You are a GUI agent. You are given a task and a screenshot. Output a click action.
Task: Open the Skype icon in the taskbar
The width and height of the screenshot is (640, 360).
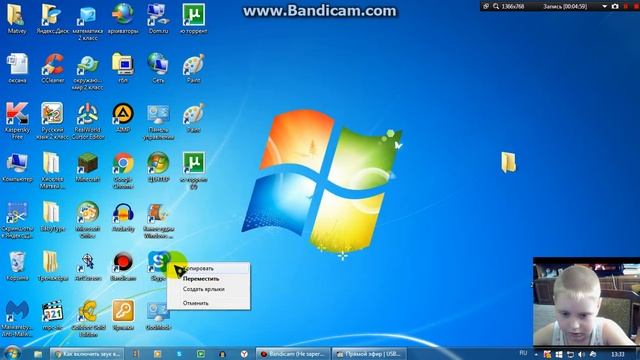point(179,354)
